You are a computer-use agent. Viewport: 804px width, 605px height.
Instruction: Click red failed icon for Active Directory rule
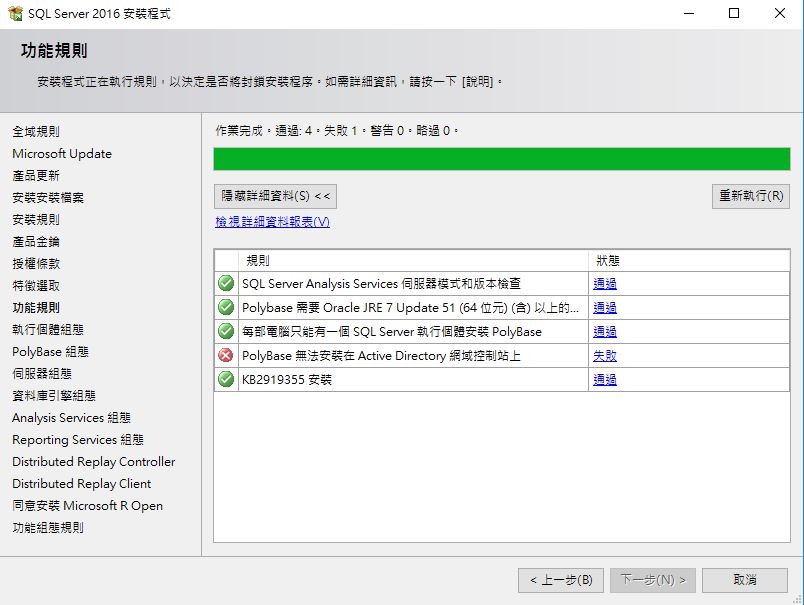(226, 355)
